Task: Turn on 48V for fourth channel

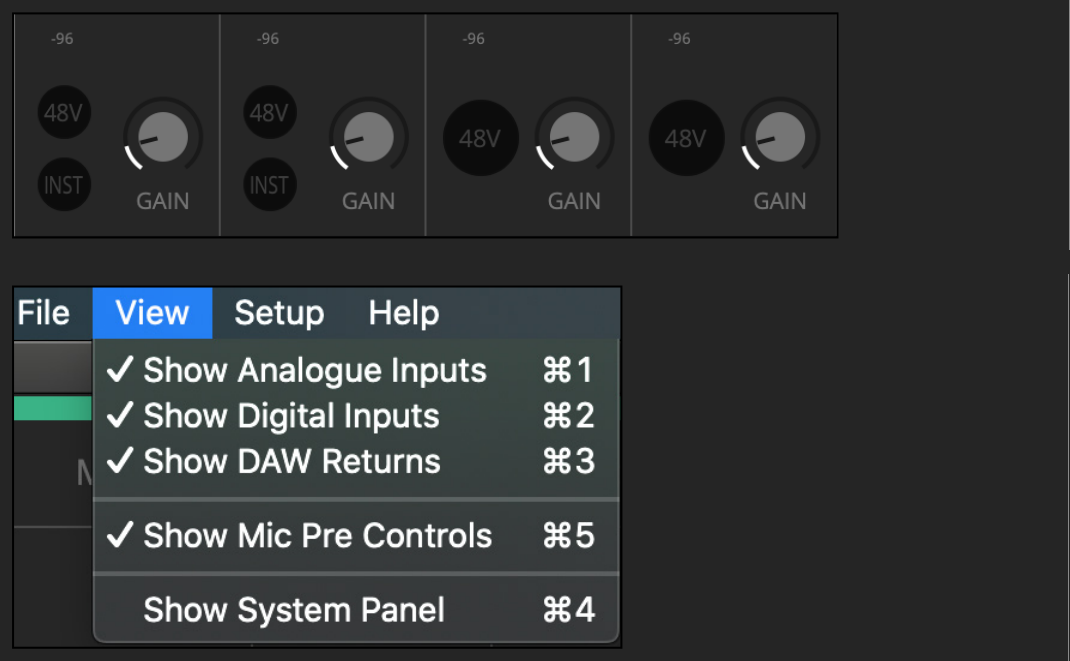Action: tap(686, 138)
